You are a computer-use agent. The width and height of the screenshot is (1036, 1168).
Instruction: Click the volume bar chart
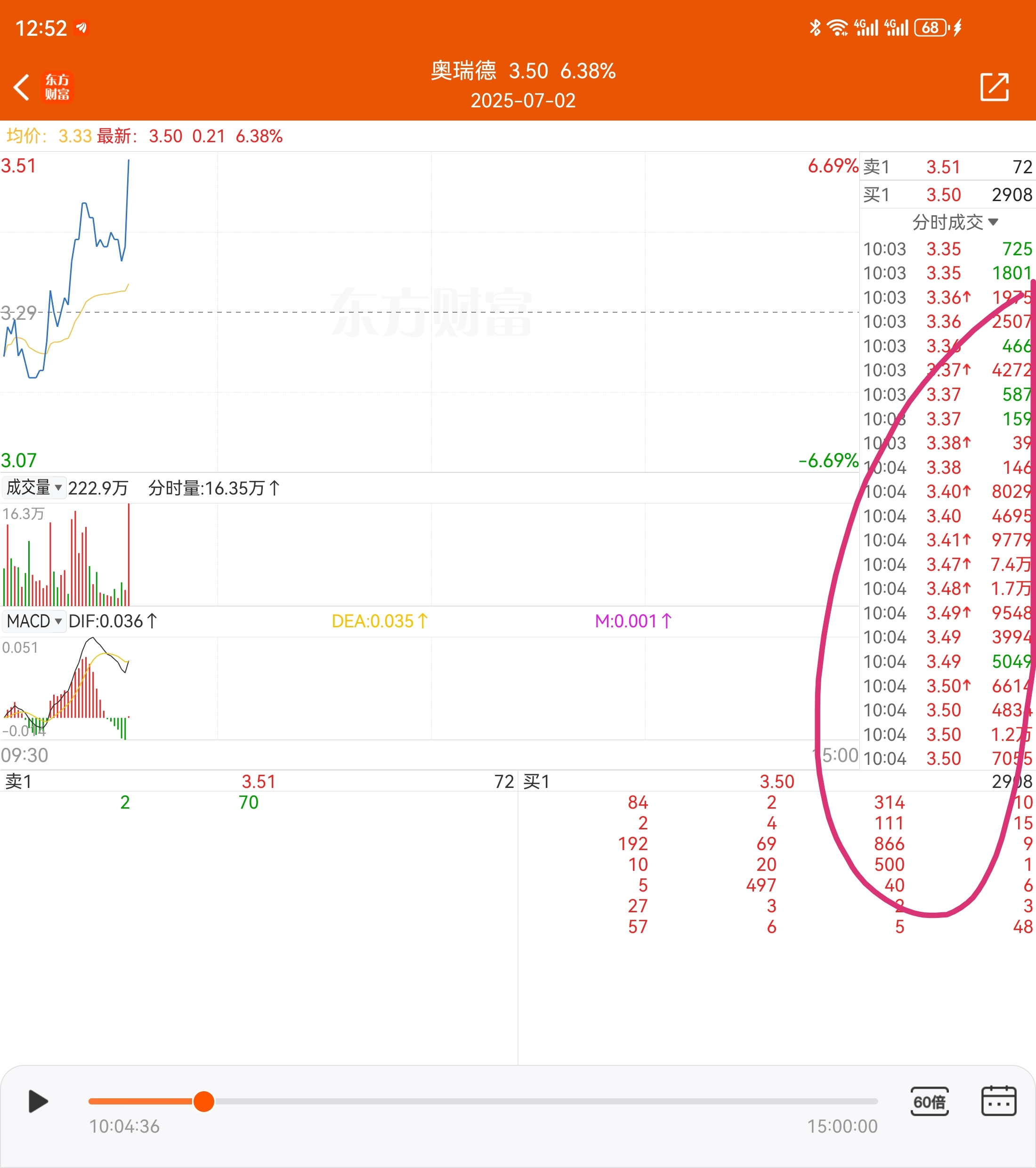pos(430,554)
